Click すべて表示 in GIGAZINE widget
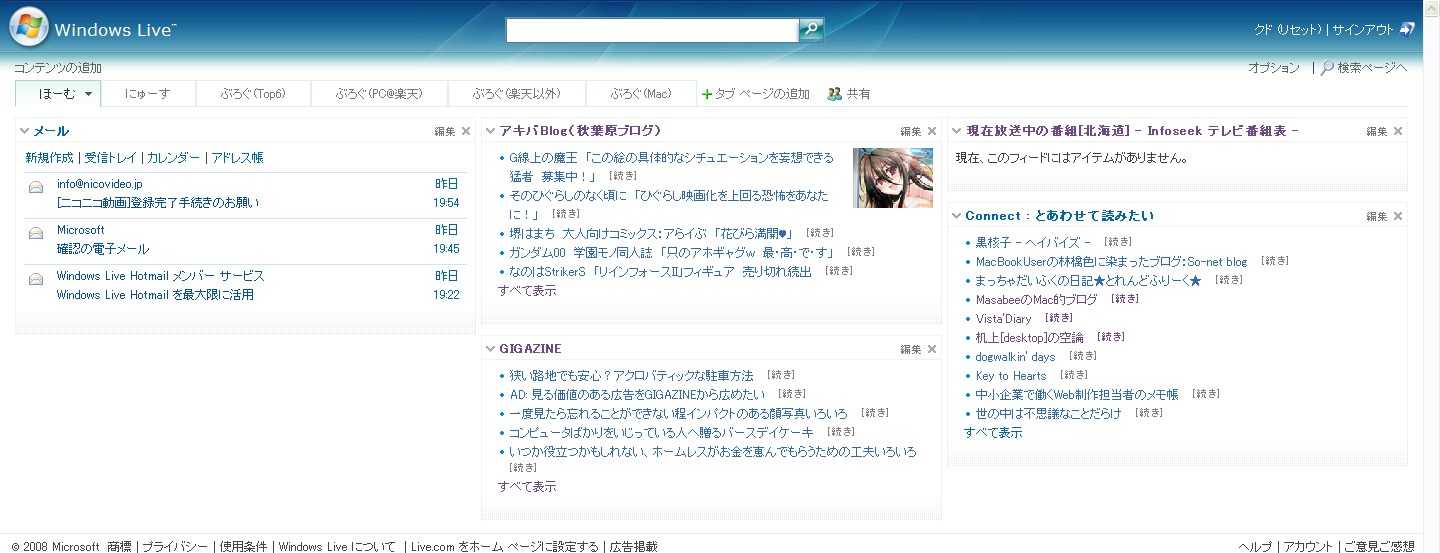Screen dimensions: 1440x553 coord(527,487)
